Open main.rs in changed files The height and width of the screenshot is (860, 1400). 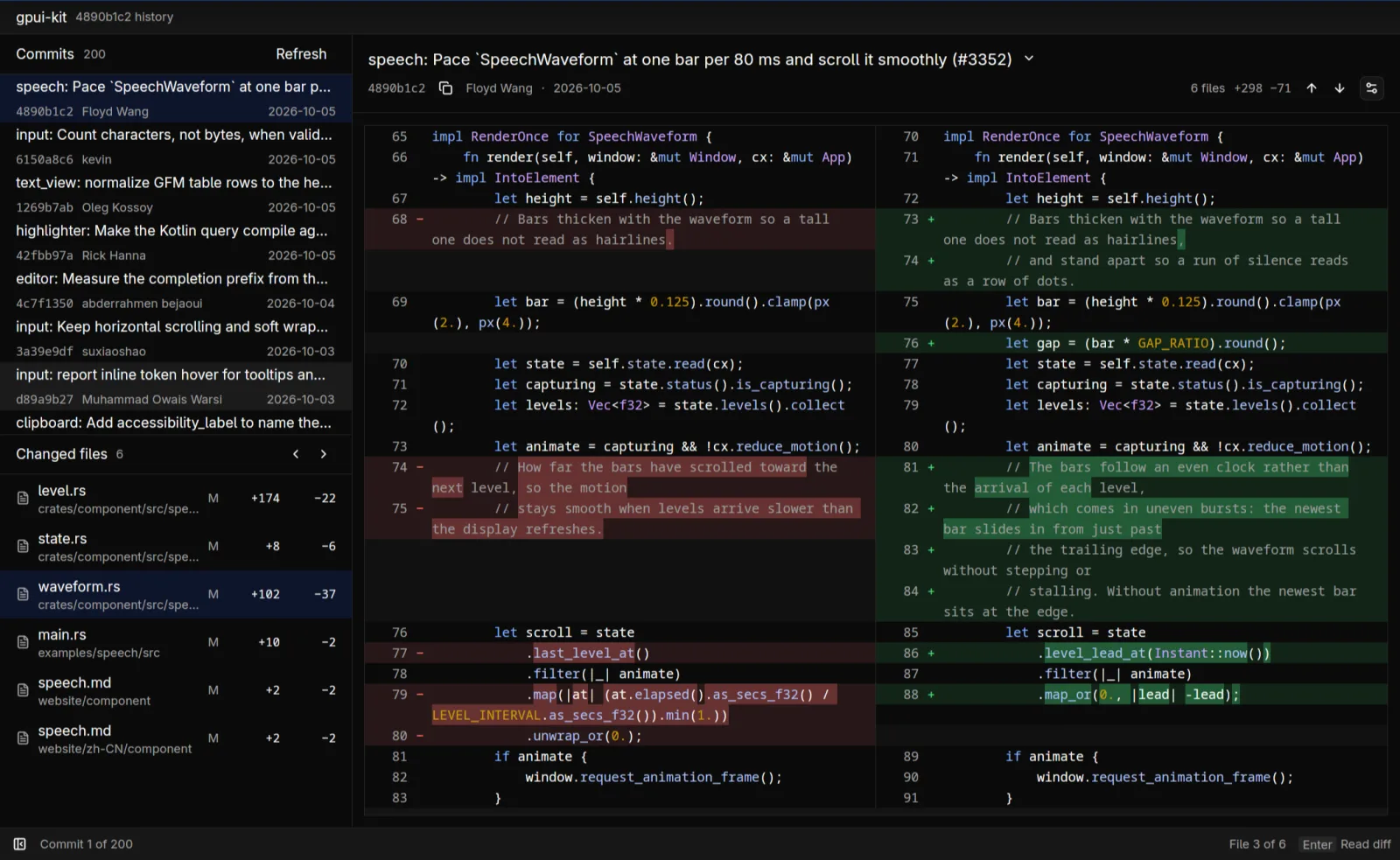tap(176, 643)
